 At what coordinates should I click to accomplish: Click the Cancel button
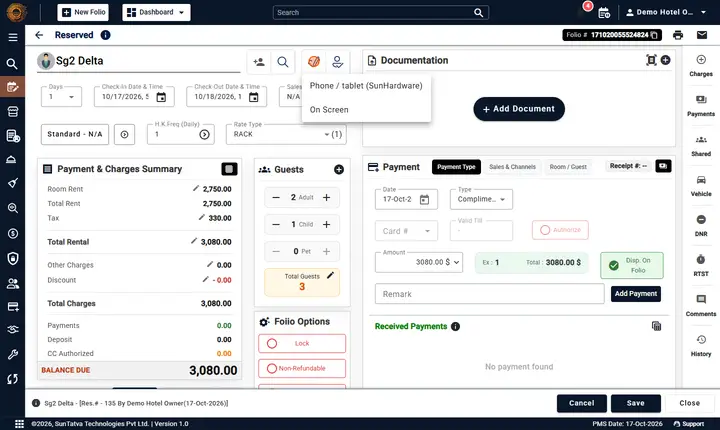581,403
